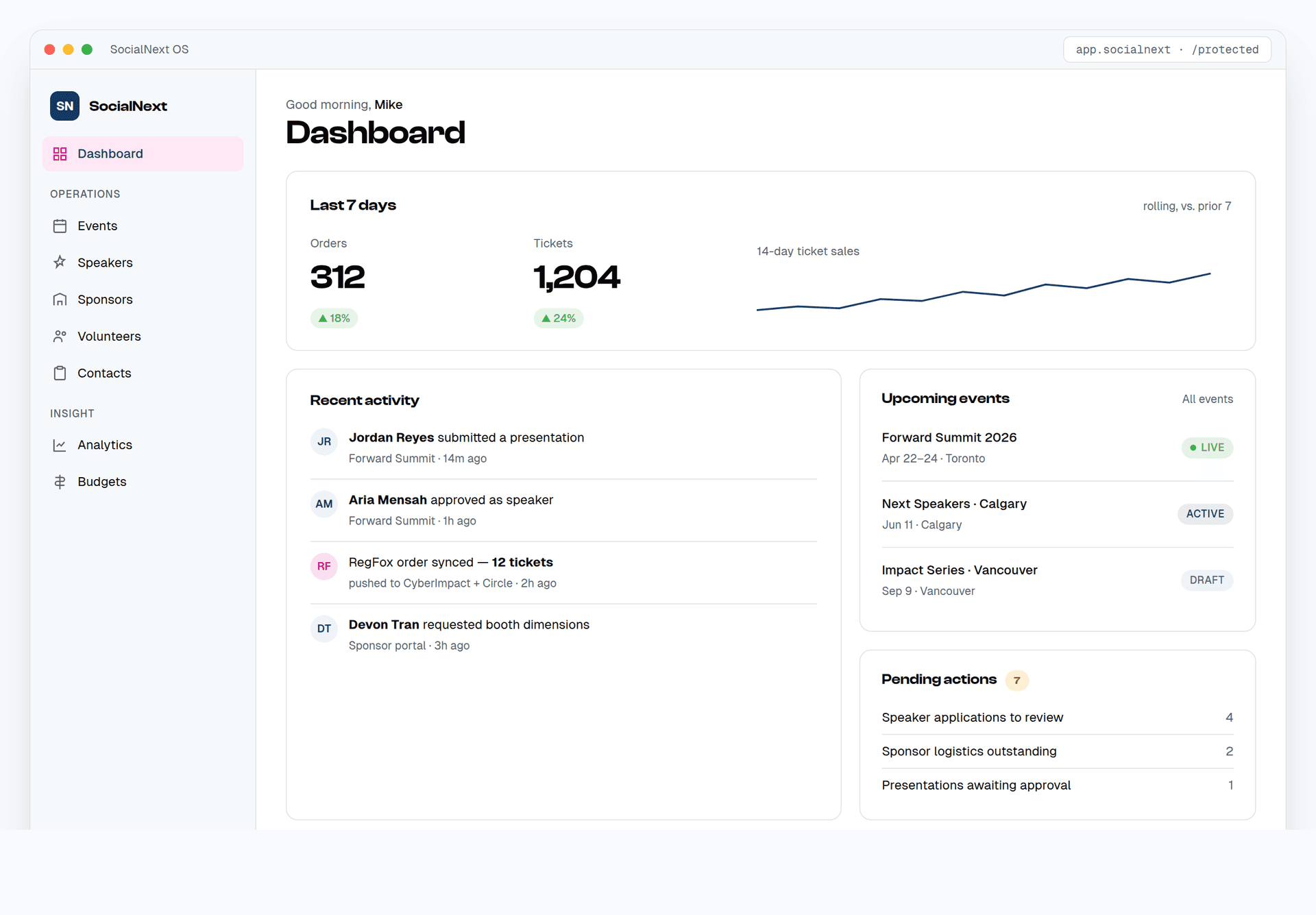Select Contacts in the sidebar
The image size is (1316, 915).
[x=143, y=373]
